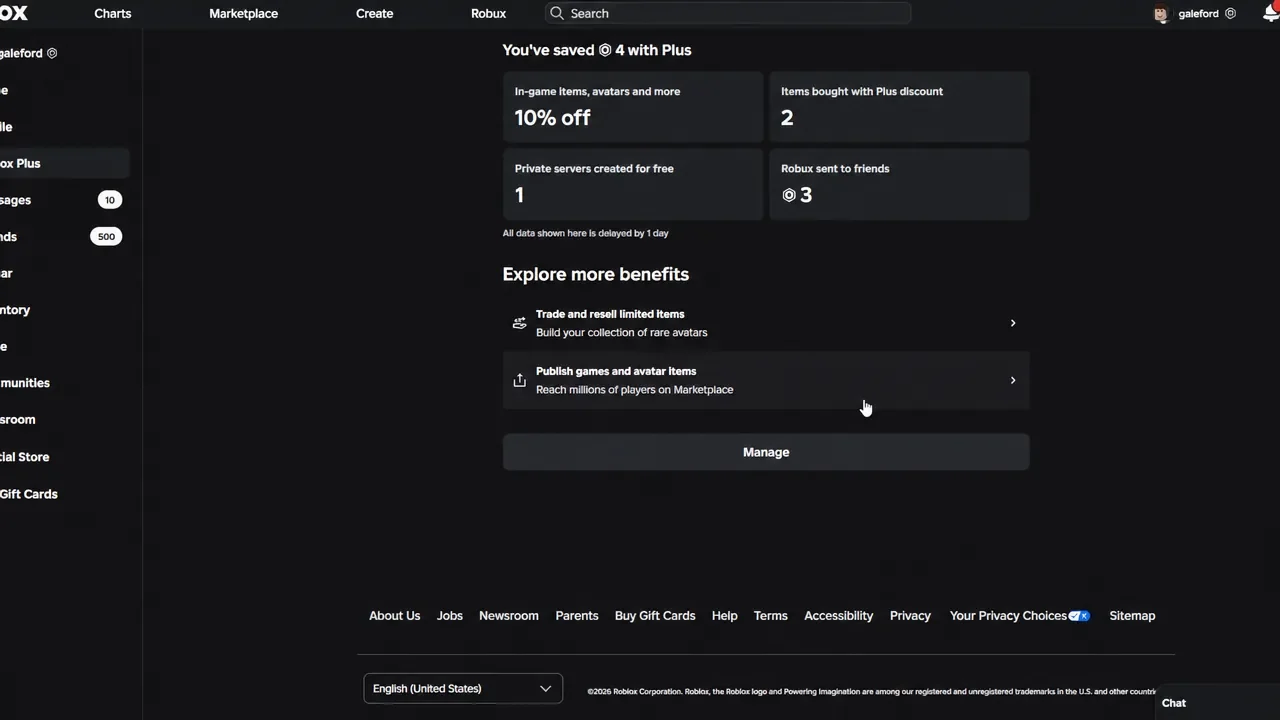Click the upload icon beside Publish games and avatar items
The height and width of the screenshot is (720, 1280).
[519, 380]
